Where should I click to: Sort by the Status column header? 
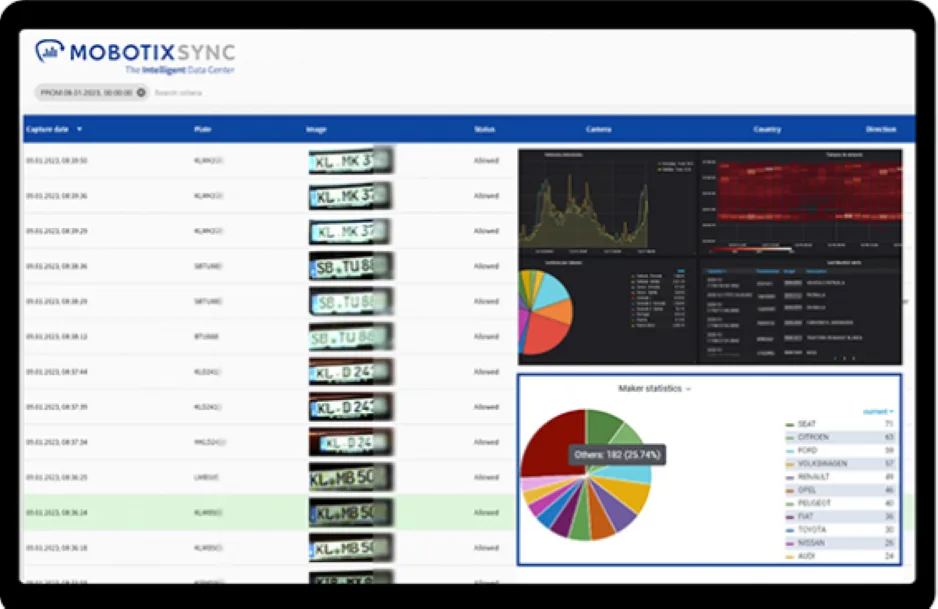(485, 129)
